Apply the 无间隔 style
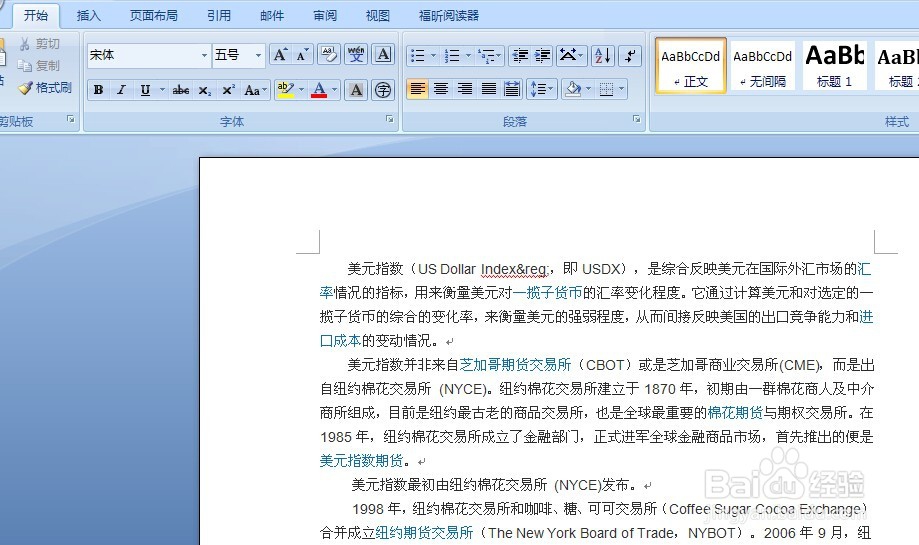 763,66
